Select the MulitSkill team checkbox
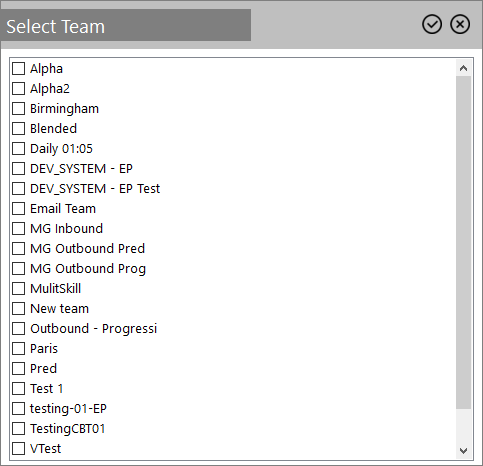483x466 pixels. 18,289
